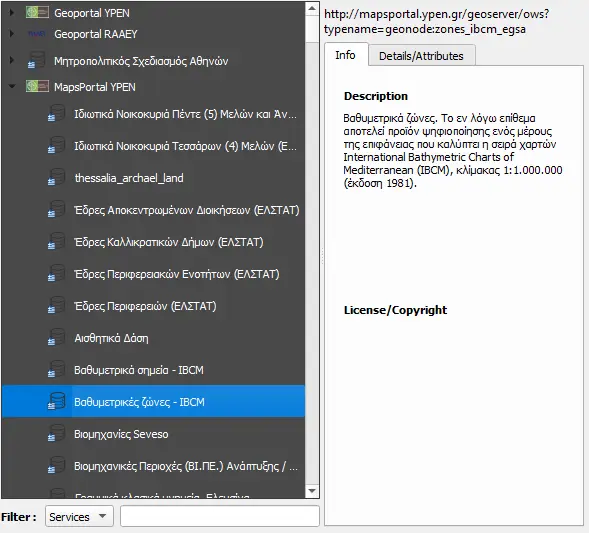This screenshot has width=589, height=533.
Task: Select Ιδιωτικά Νοικοκυριά Πέντε (5) Μελών layer
Action: tap(186, 114)
